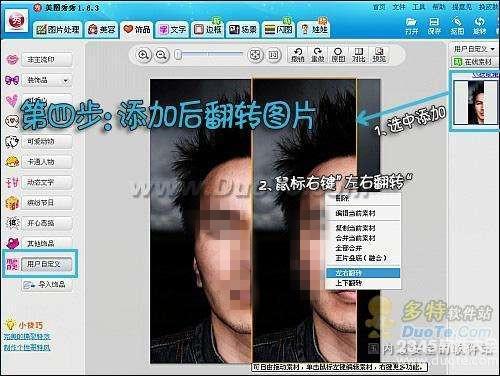Select 左右翻转 in the context menu

pyautogui.click(x=363, y=273)
